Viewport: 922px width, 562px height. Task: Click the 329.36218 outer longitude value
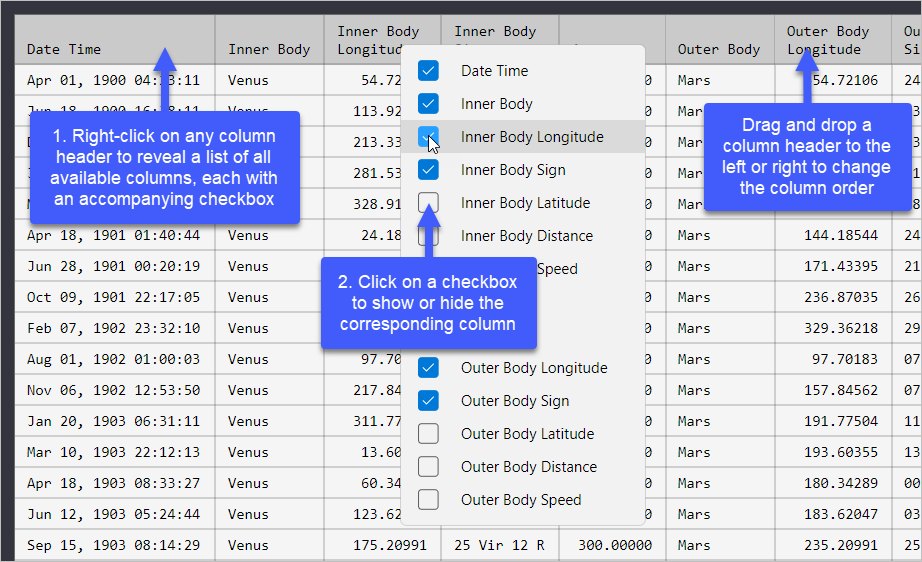(x=841, y=328)
